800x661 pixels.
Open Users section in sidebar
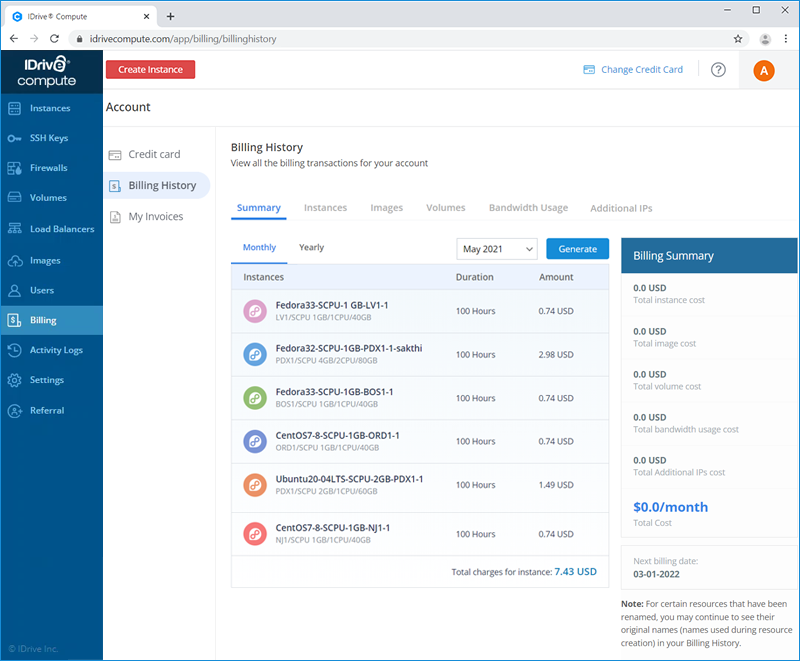pos(42,290)
